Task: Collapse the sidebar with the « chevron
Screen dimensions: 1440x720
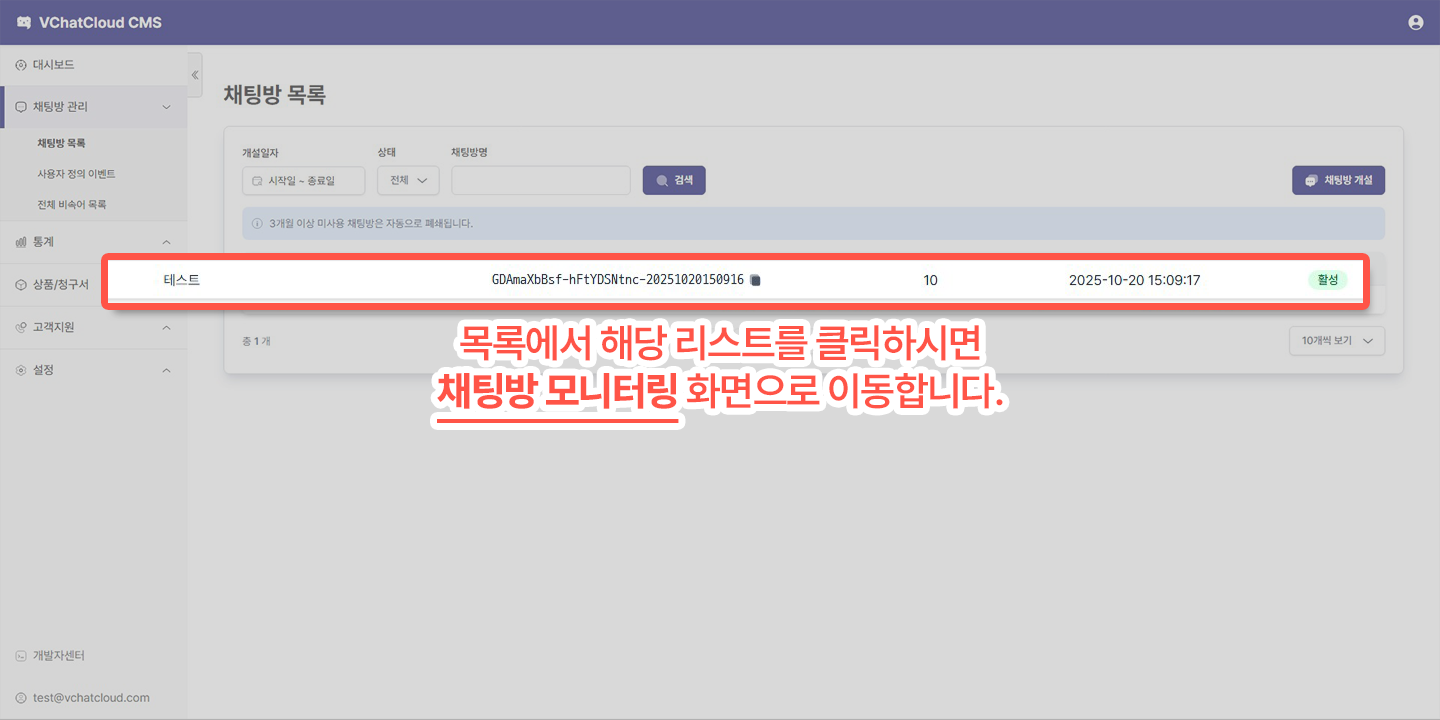Action: (194, 74)
